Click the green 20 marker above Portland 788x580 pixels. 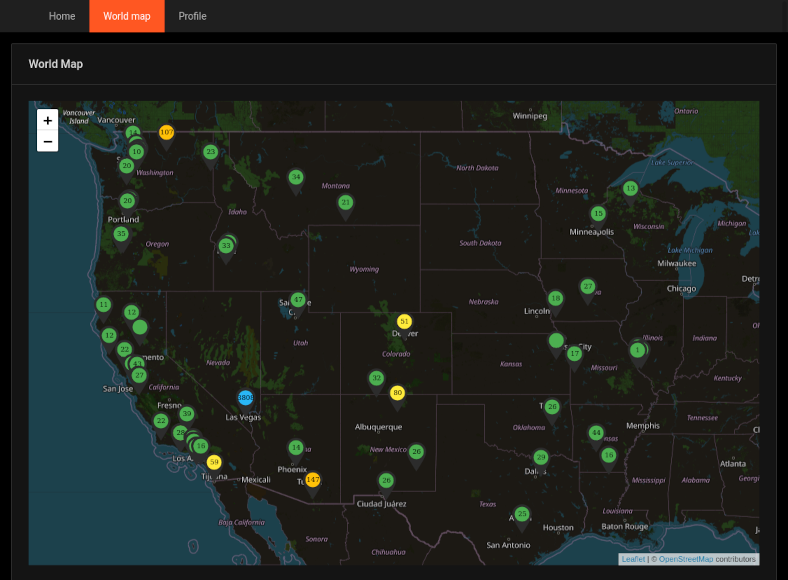tap(128, 201)
